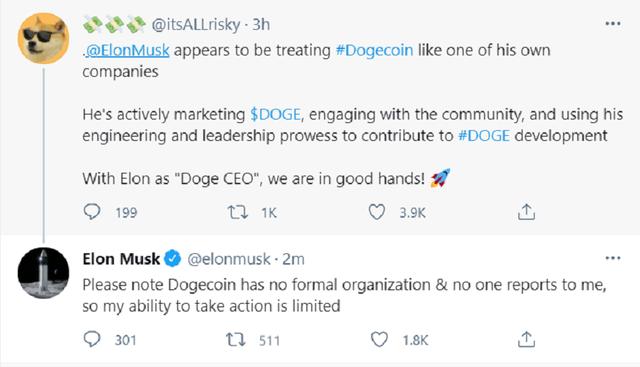The height and width of the screenshot is (367, 640).
Task: Open the #Dogecoin hashtag
Action: (x=374, y=50)
